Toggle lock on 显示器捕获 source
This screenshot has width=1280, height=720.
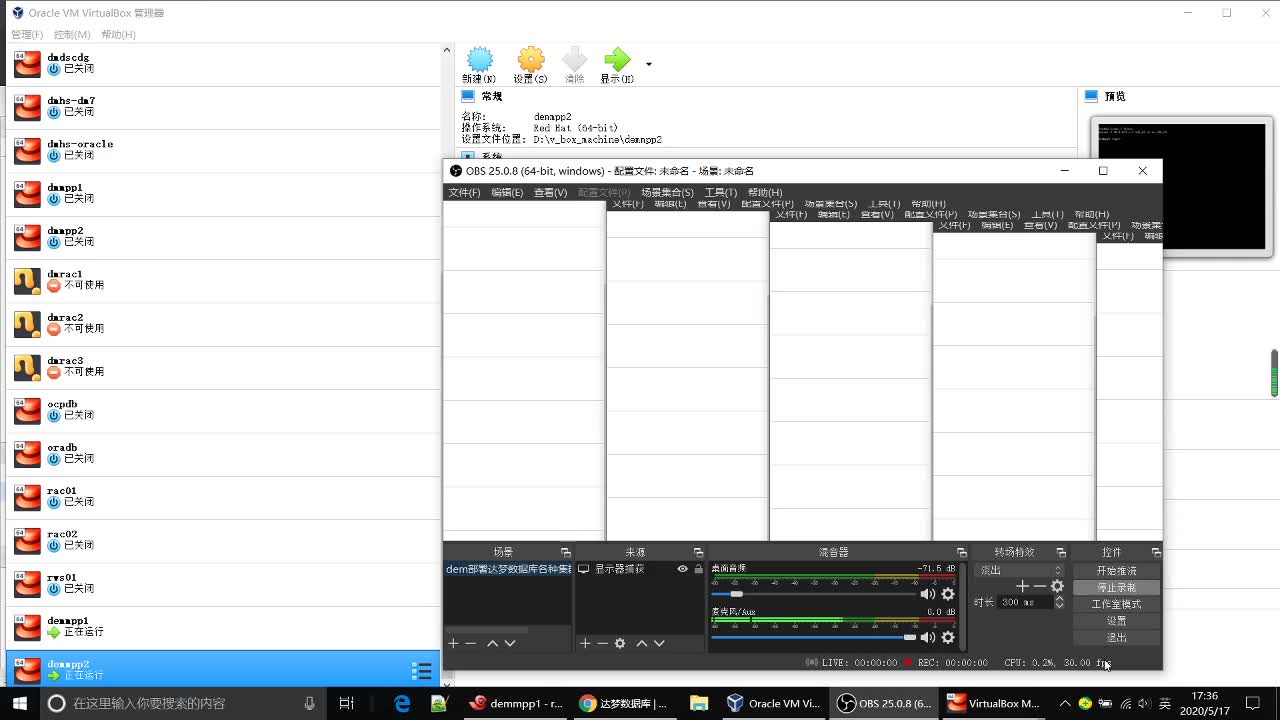click(698, 569)
